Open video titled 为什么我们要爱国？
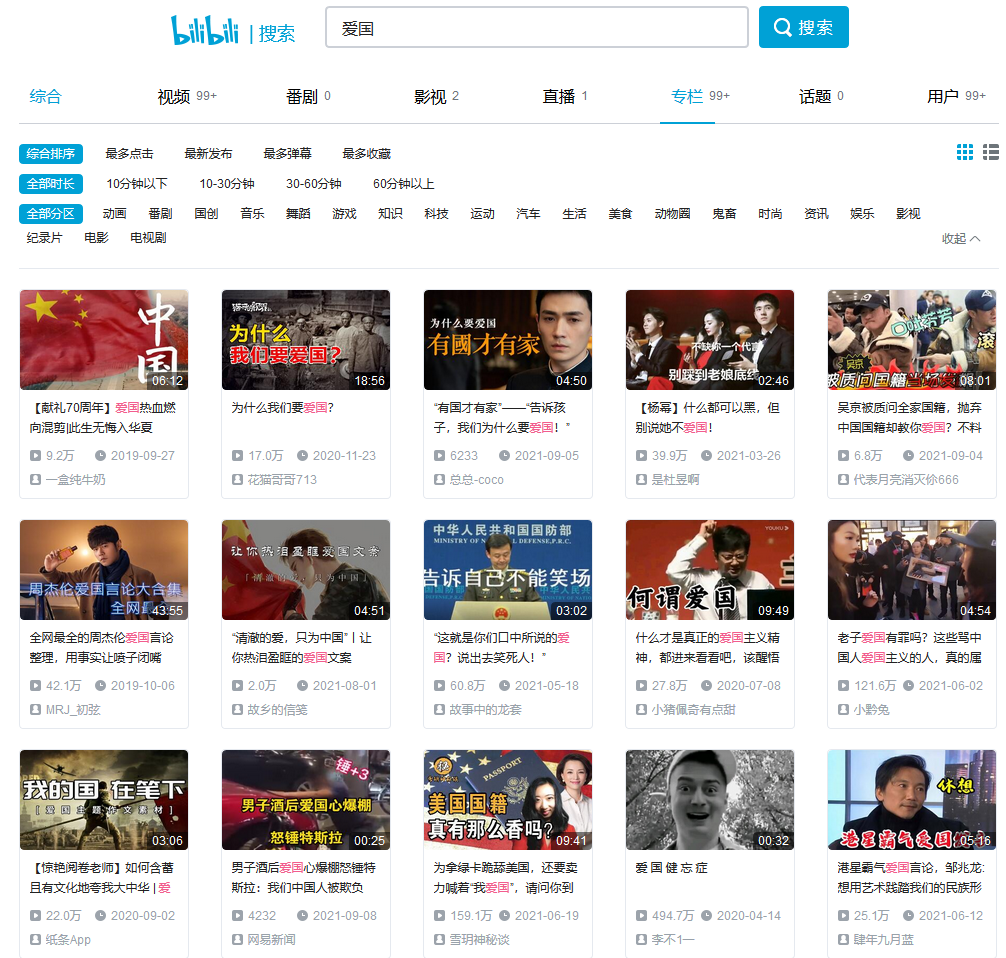 click(x=283, y=408)
